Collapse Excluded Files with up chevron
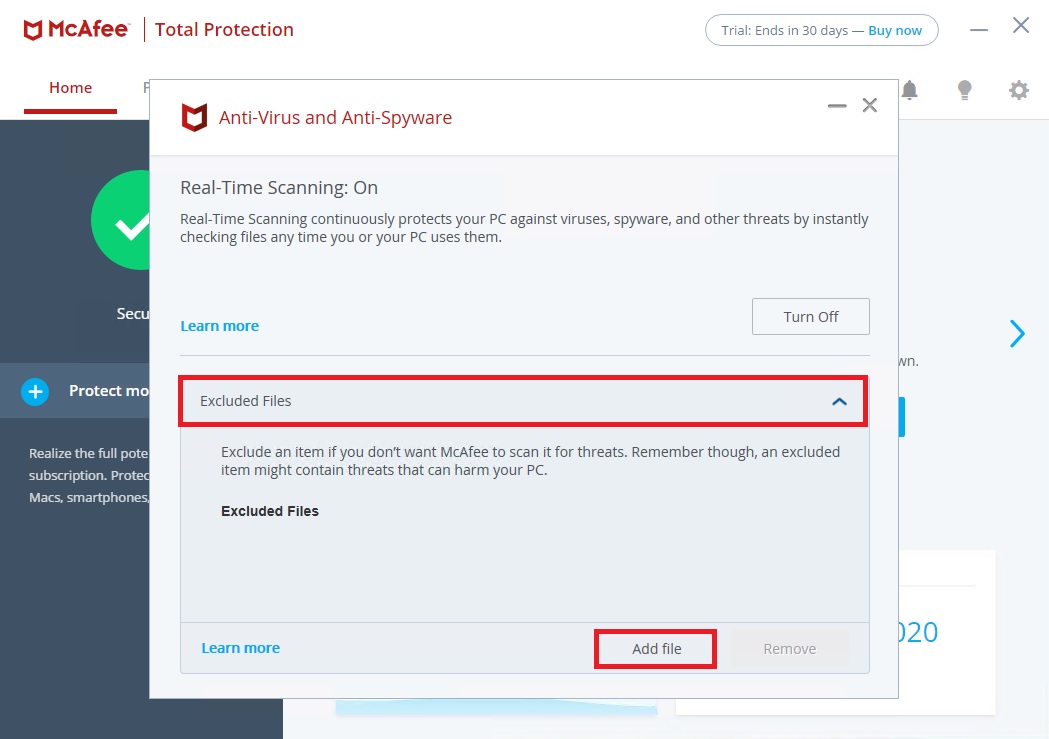Screen dimensions: 1049x739 [839, 401]
